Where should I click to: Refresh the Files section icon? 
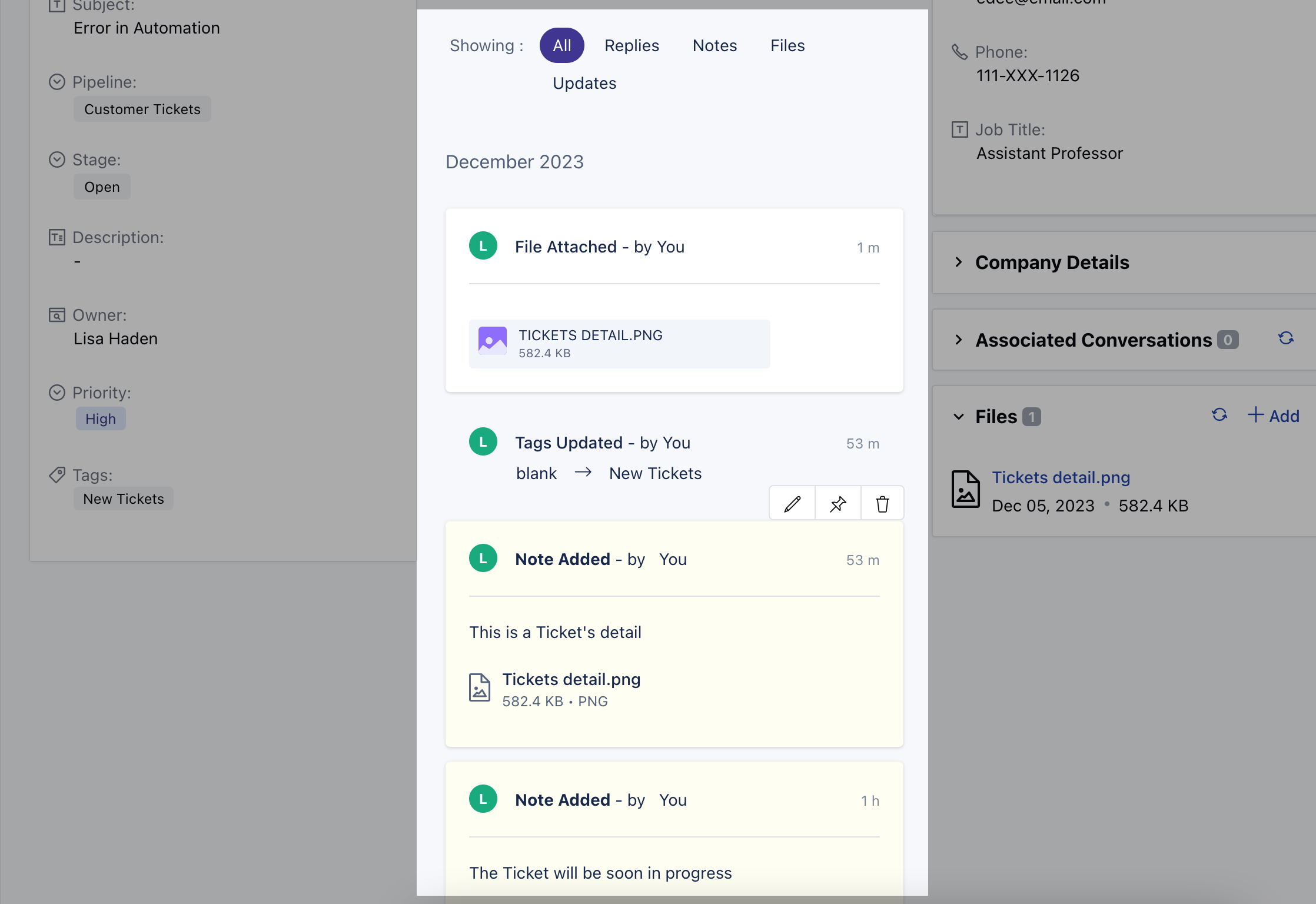coord(1219,416)
